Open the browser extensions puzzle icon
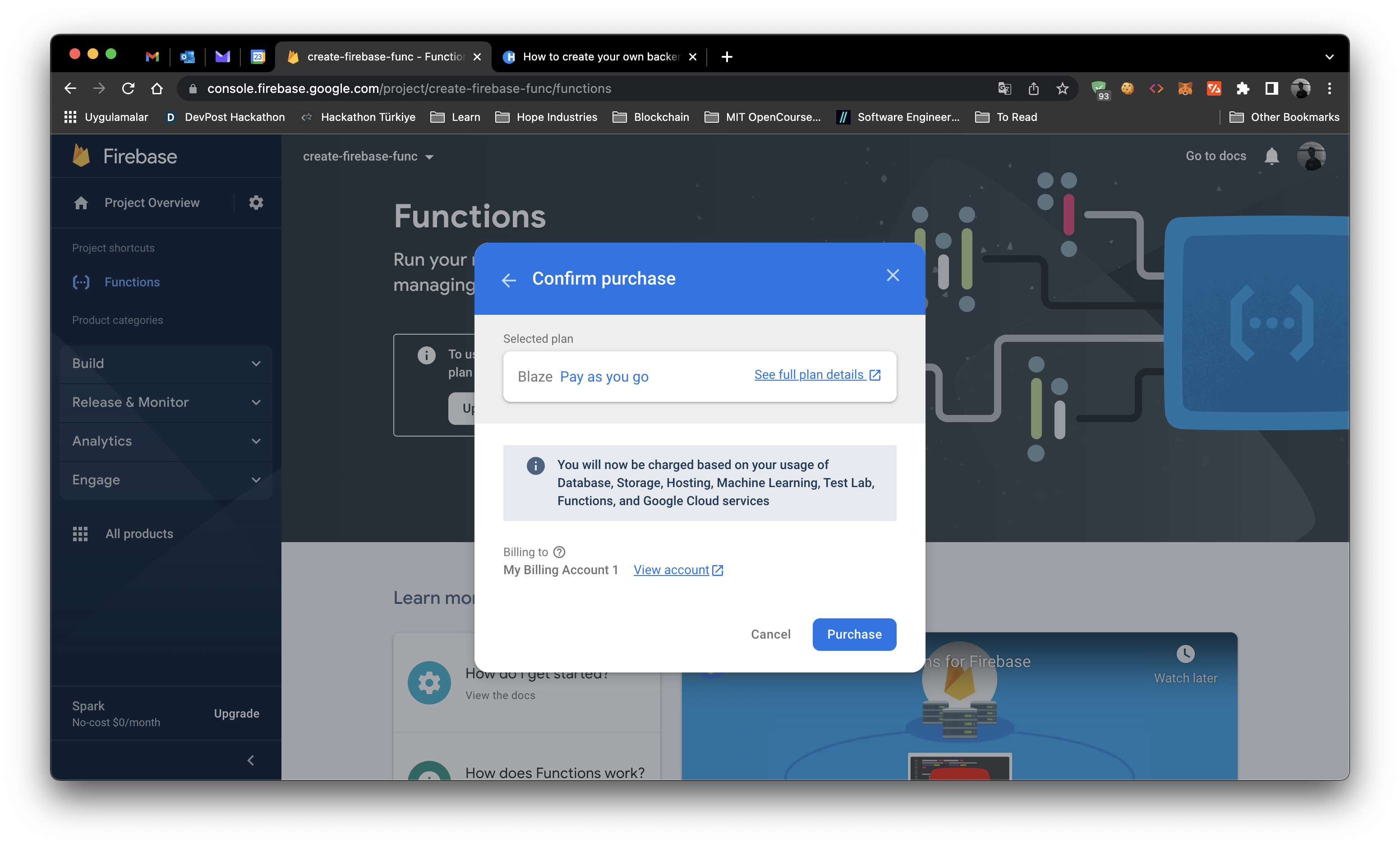Screen dimensions: 1400x847 1243,88
